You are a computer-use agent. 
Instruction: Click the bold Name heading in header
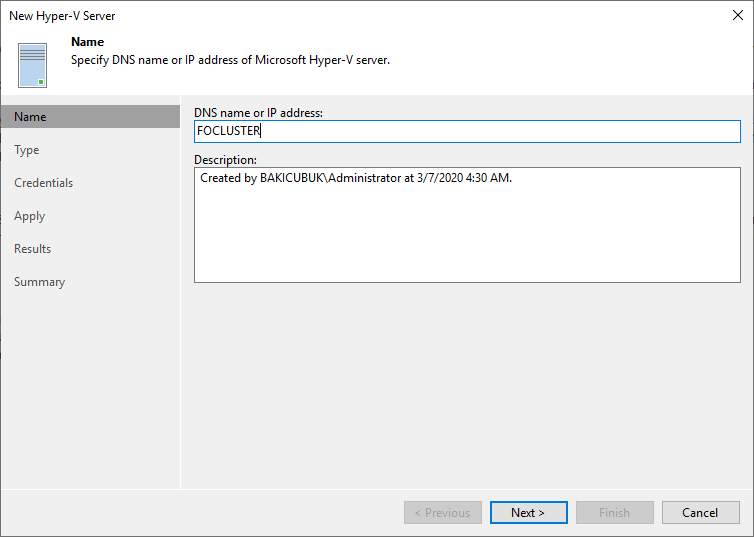(x=87, y=42)
